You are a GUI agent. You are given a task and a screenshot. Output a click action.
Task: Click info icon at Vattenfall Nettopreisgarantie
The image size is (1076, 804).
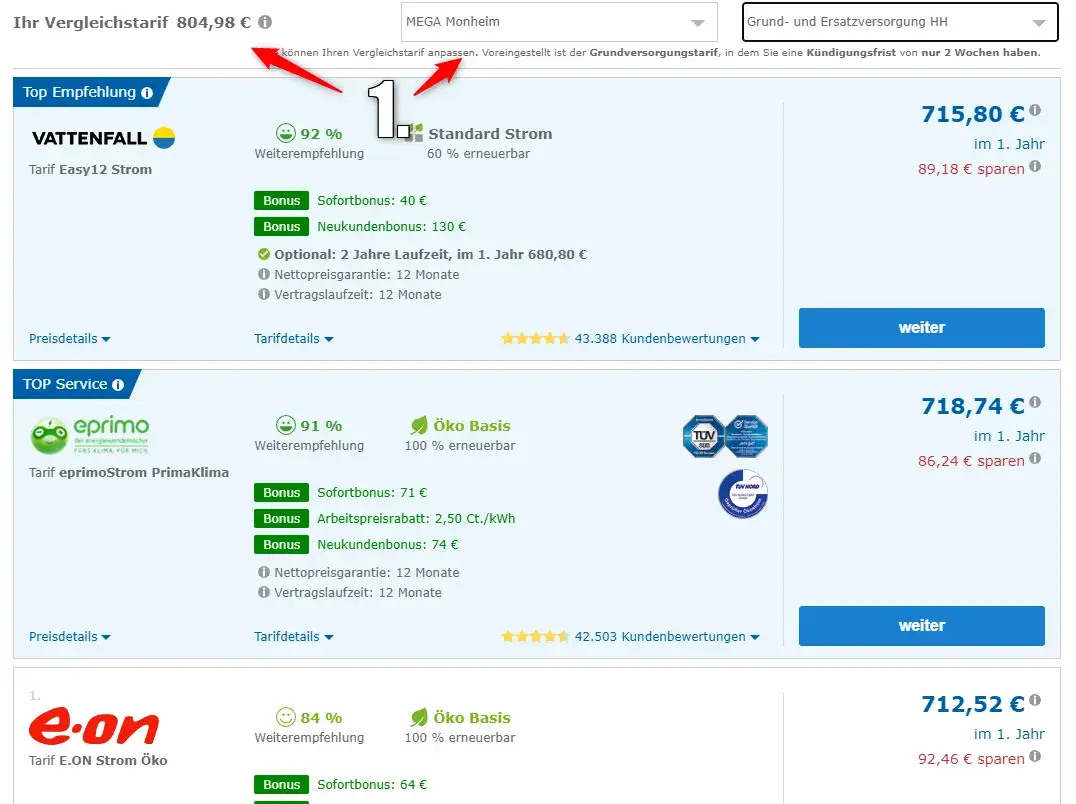coord(264,274)
